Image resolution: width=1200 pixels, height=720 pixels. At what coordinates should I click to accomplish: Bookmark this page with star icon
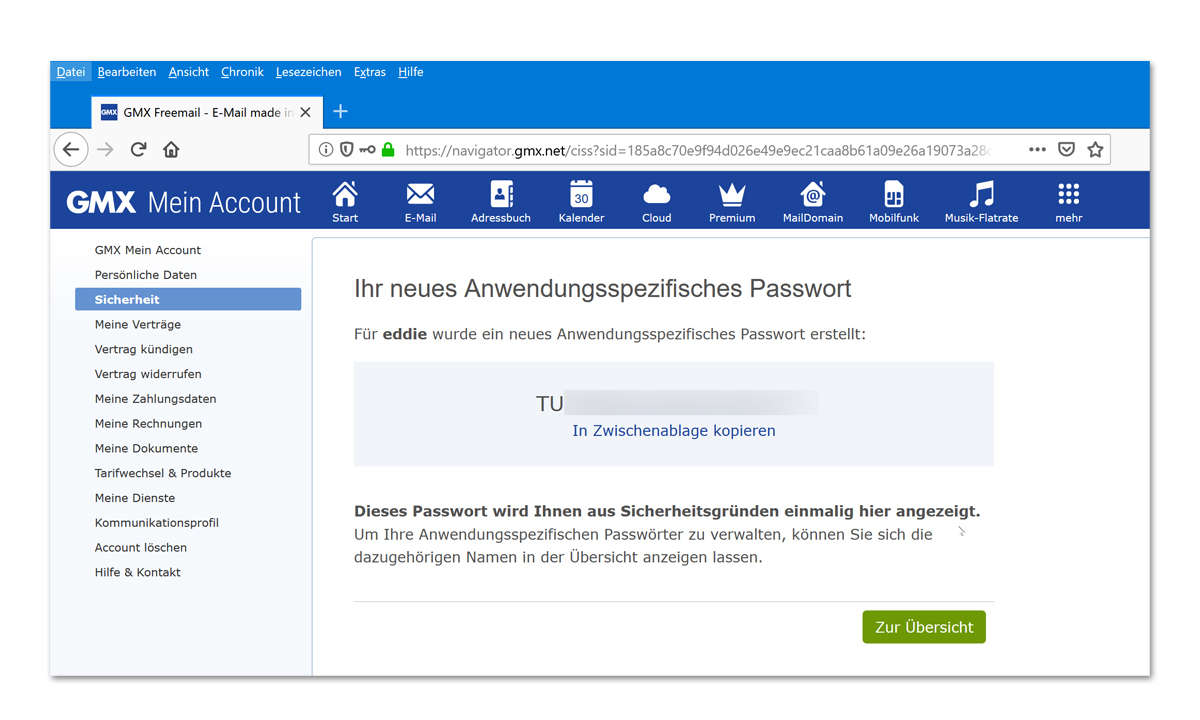click(x=1095, y=150)
